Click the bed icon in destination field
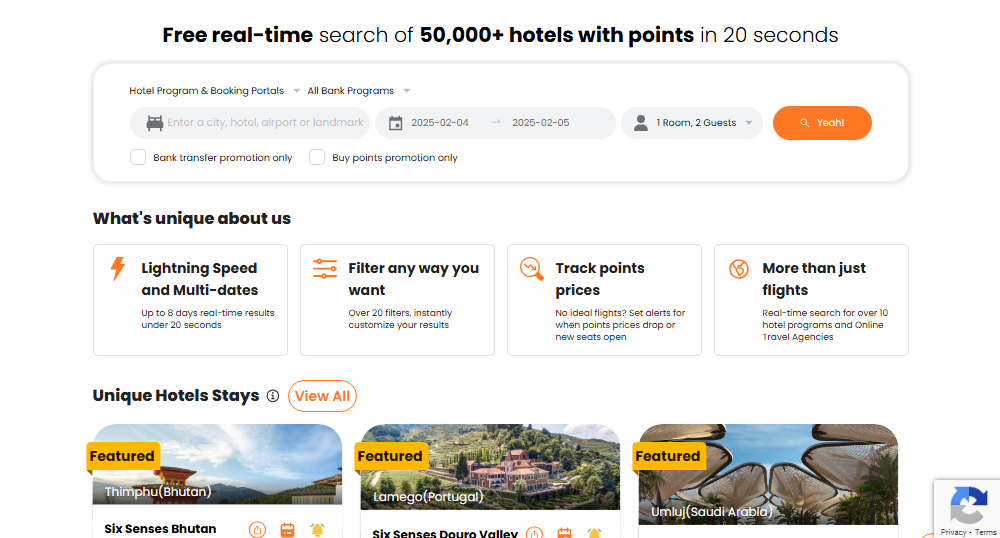1000x538 pixels. (155, 123)
